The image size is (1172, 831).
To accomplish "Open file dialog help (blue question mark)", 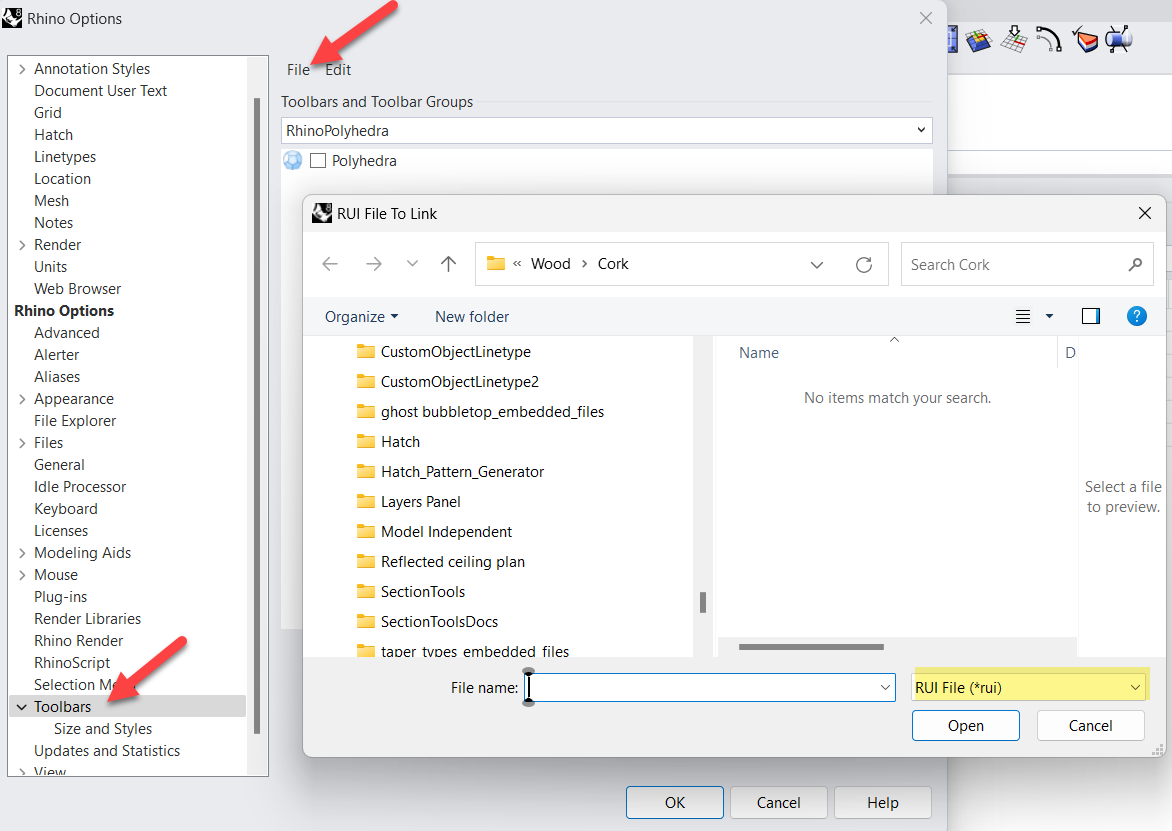I will [1136, 316].
